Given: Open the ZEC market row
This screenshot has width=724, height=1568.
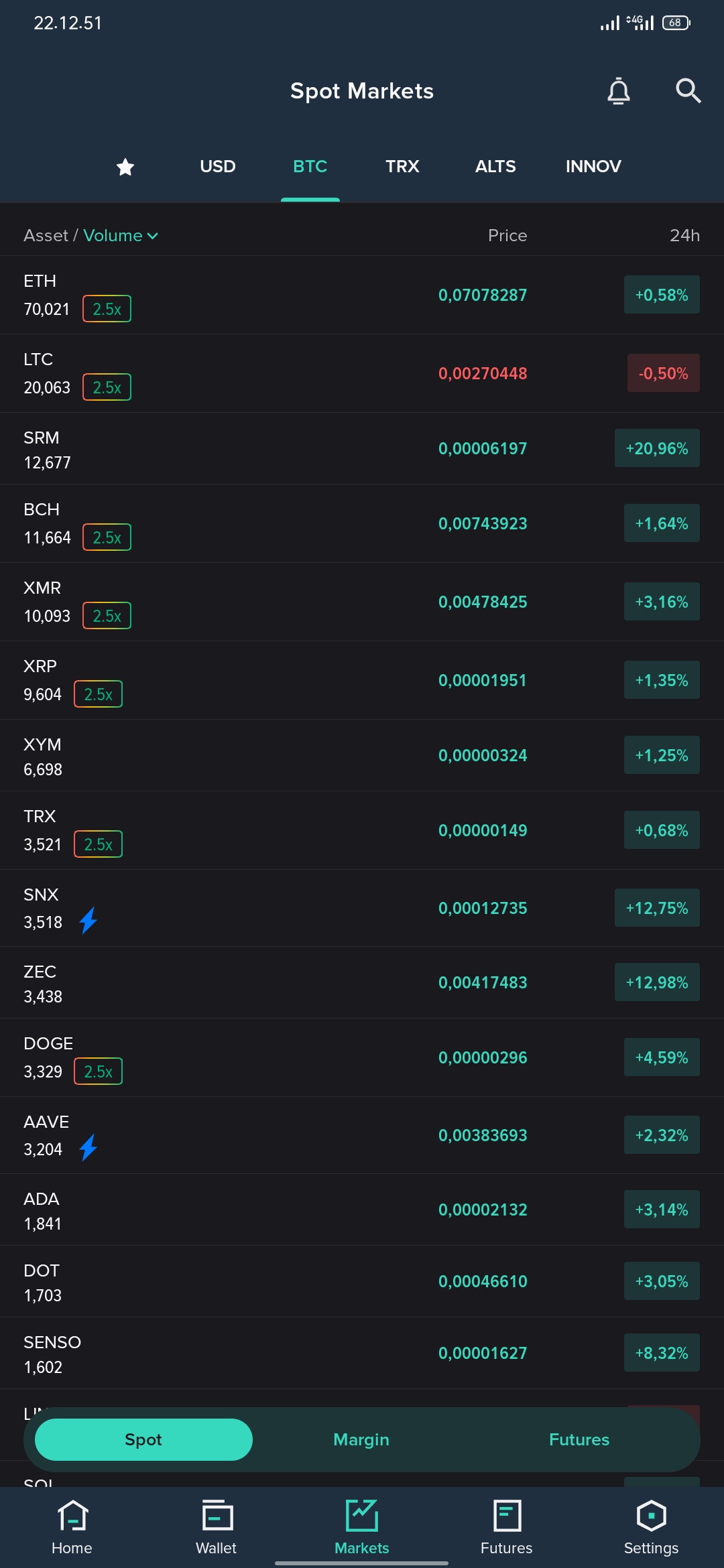Looking at the screenshot, I should click(x=362, y=982).
